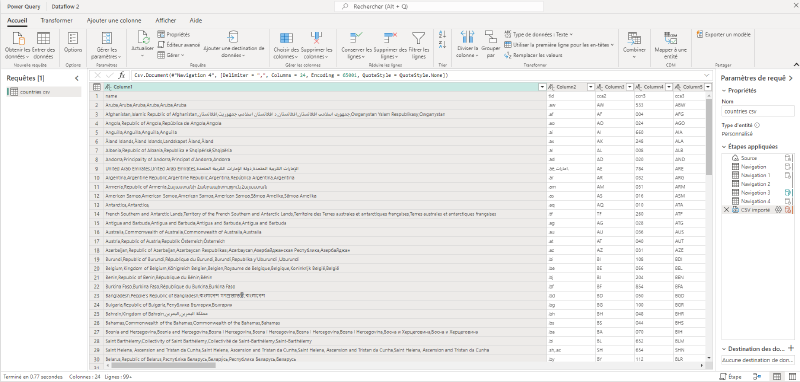Click Diviser la colonne

[467, 44]
